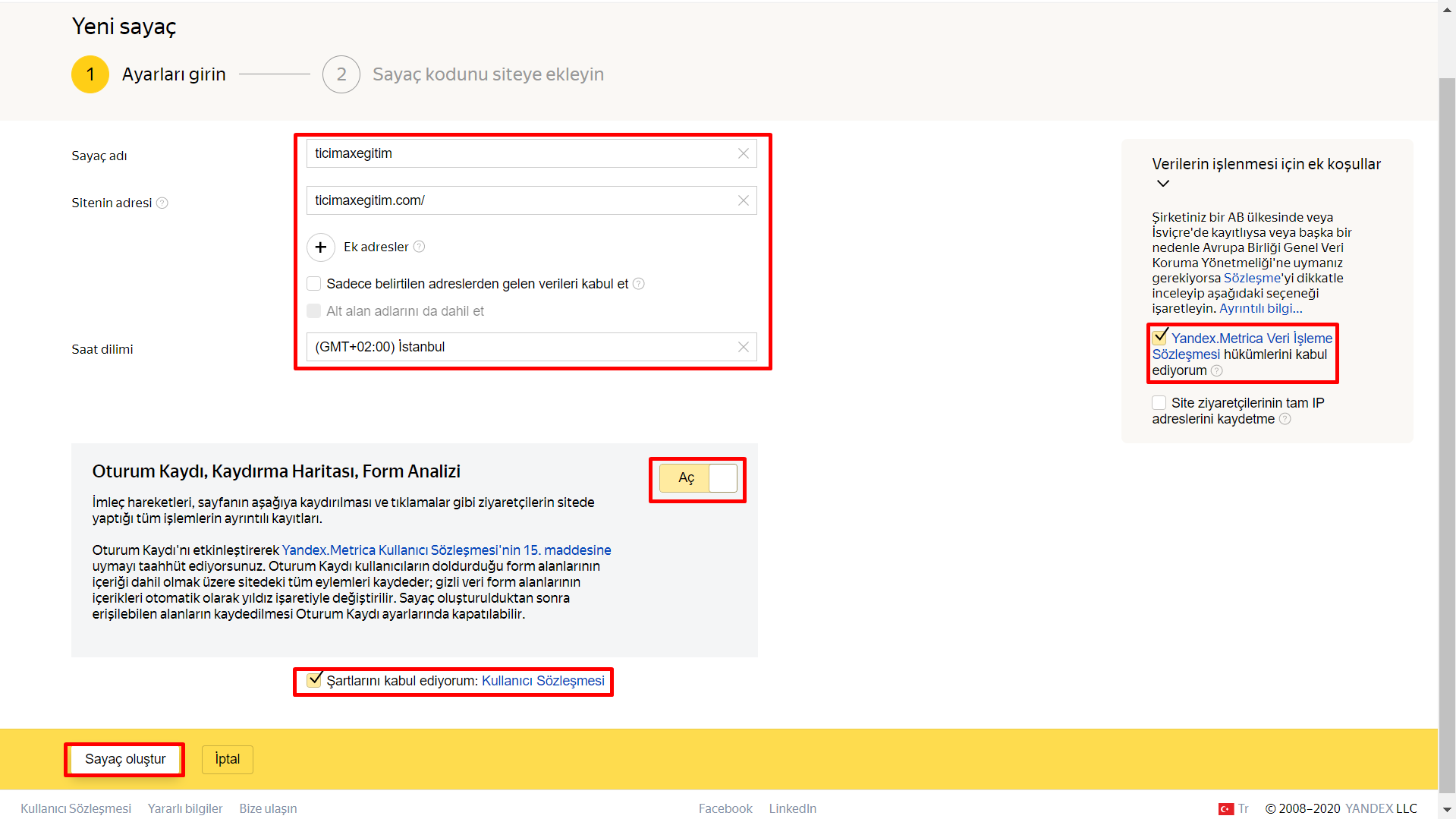Open help icon beside 'Sadece belirtilen adreslerden' option
Image resolution: width=1456 pixels, height=819 pixels.
639,284
